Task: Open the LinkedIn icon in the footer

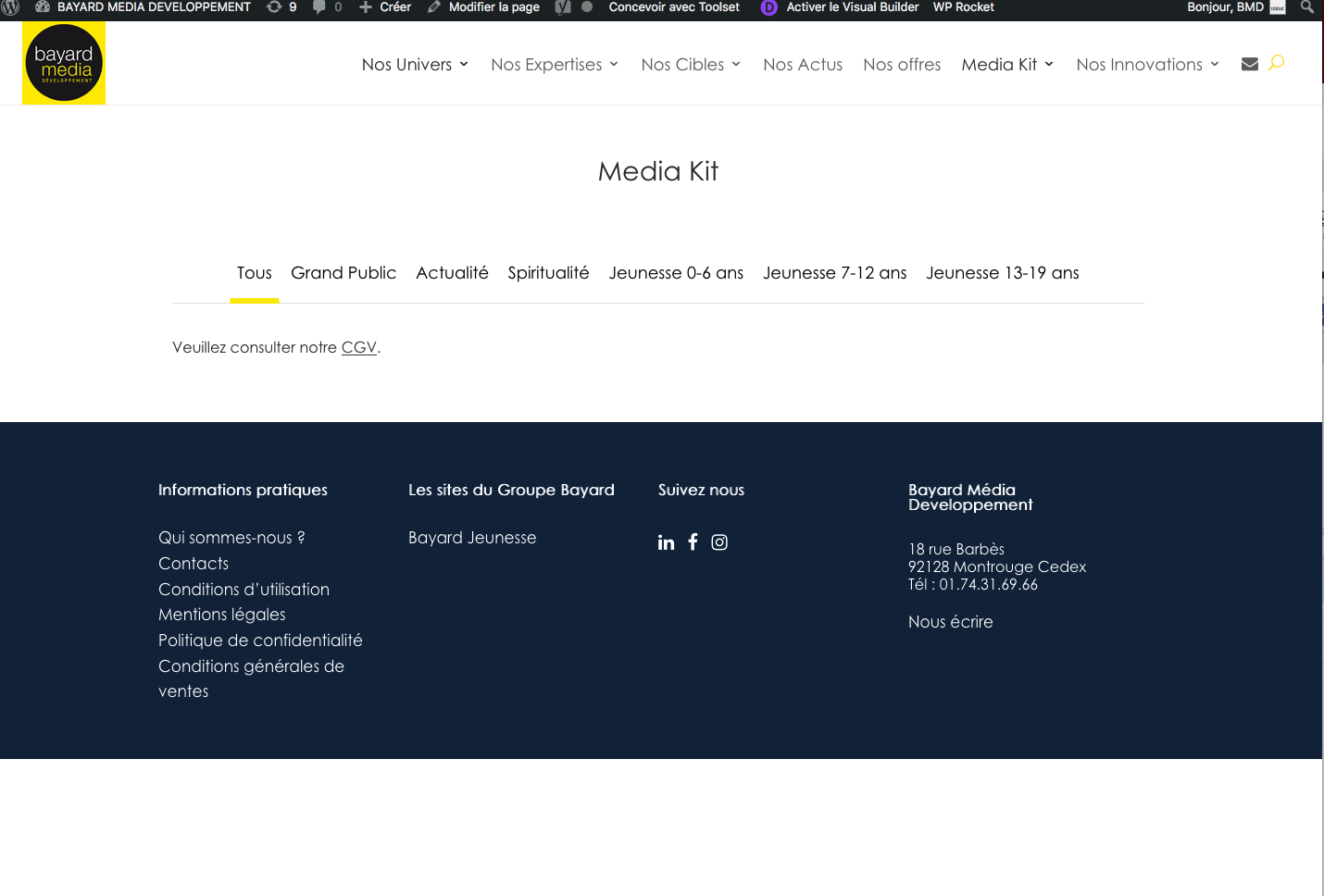Action: pos(667,542)
